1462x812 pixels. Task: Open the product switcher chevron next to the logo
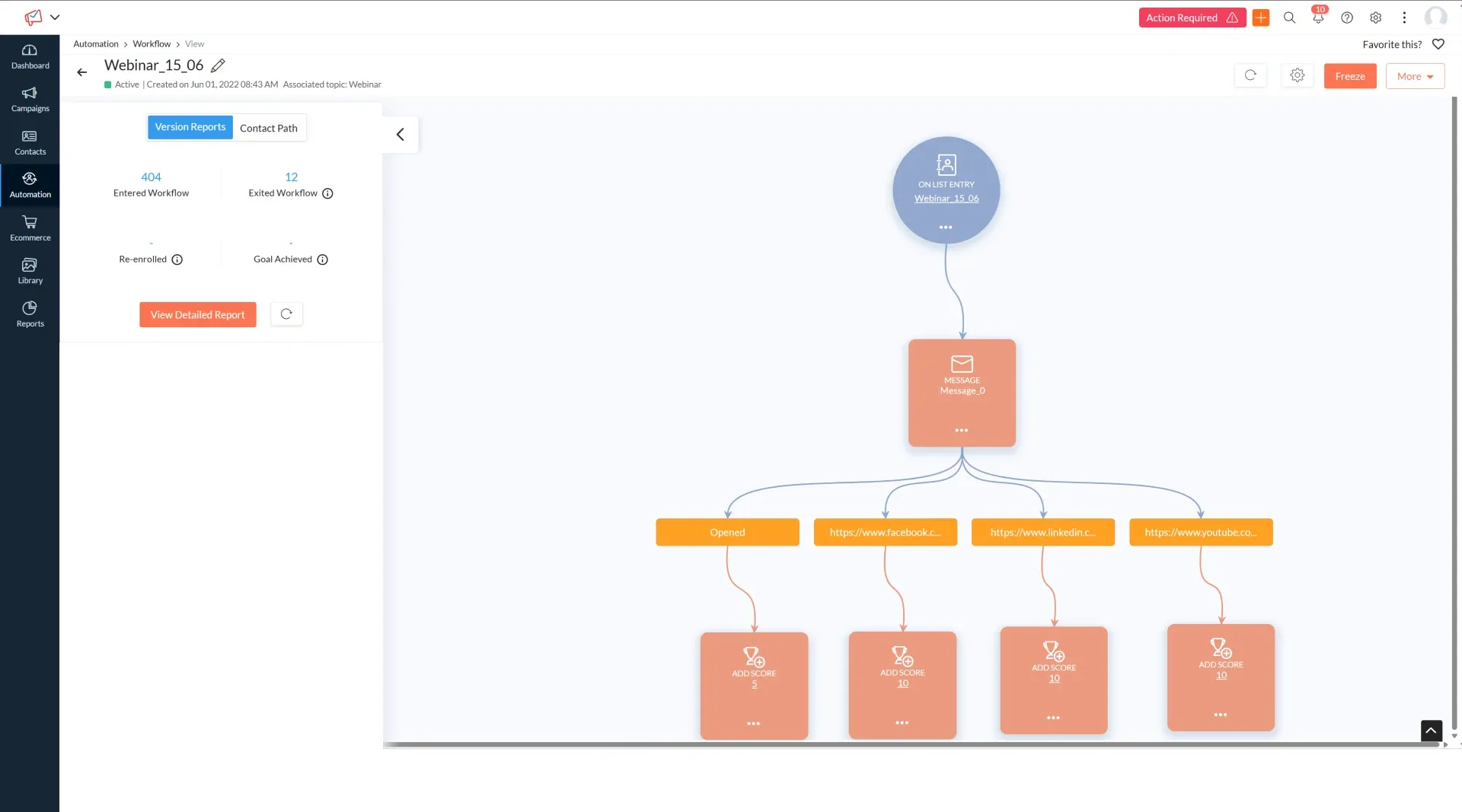55,17
